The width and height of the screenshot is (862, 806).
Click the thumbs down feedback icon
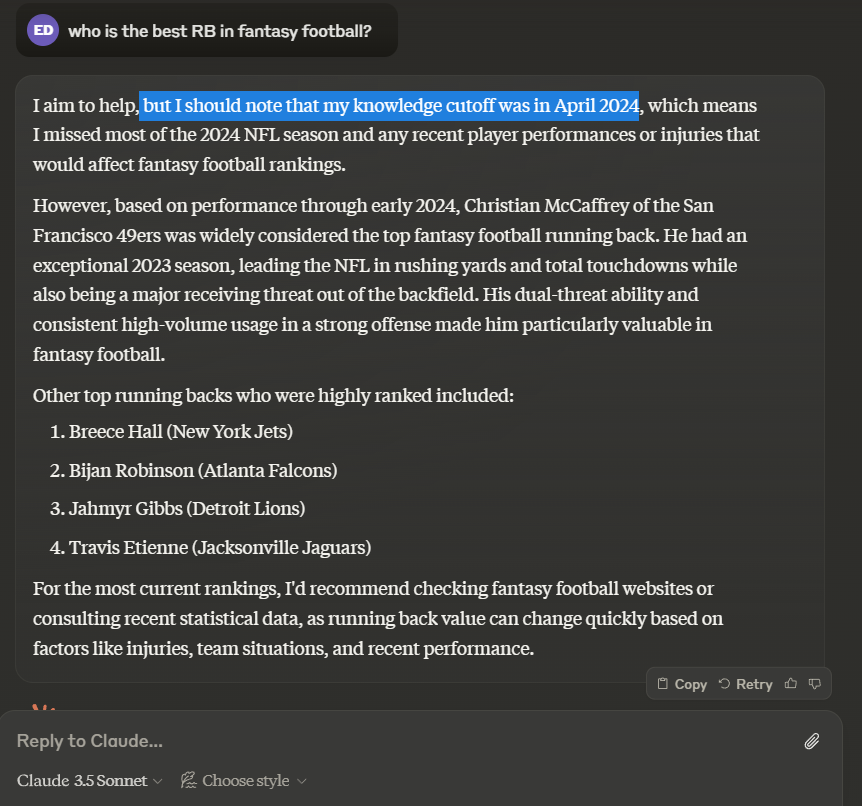815,684
